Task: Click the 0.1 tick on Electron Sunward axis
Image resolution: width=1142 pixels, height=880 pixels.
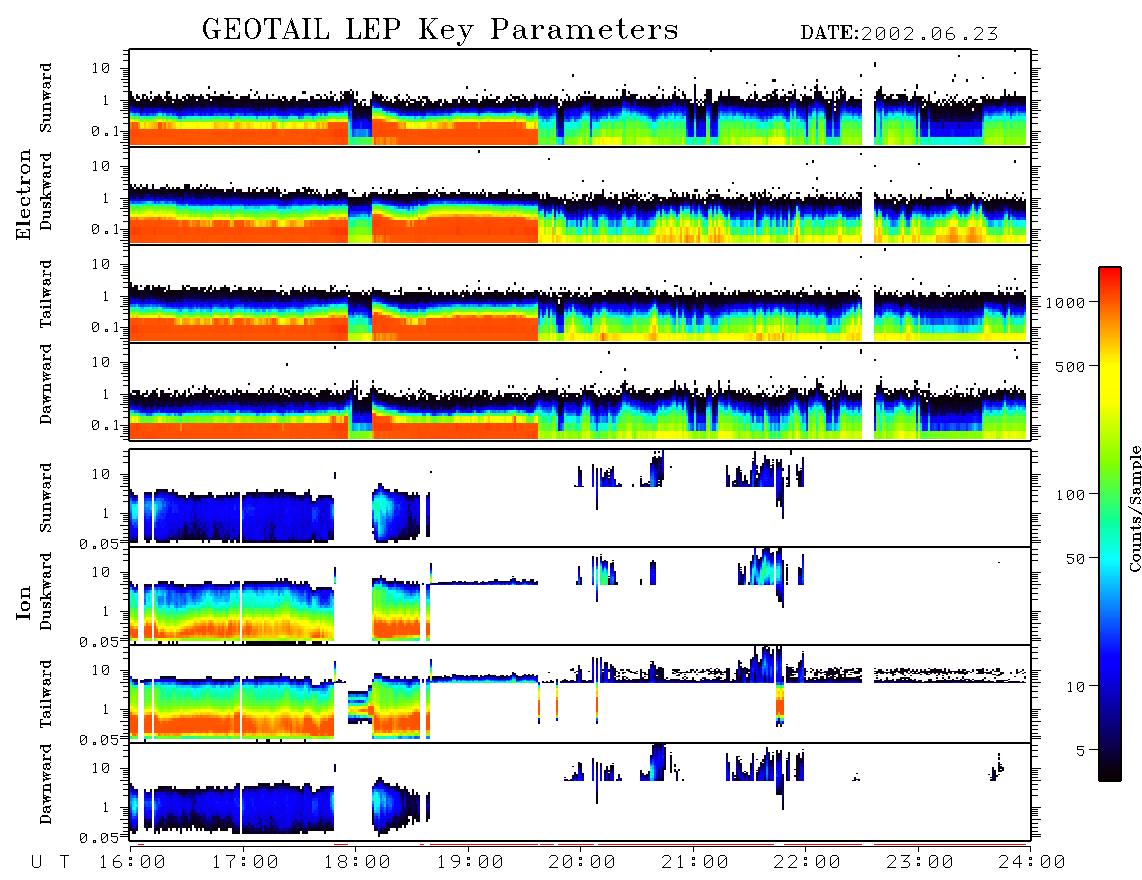Action: [x=106, y=132]
